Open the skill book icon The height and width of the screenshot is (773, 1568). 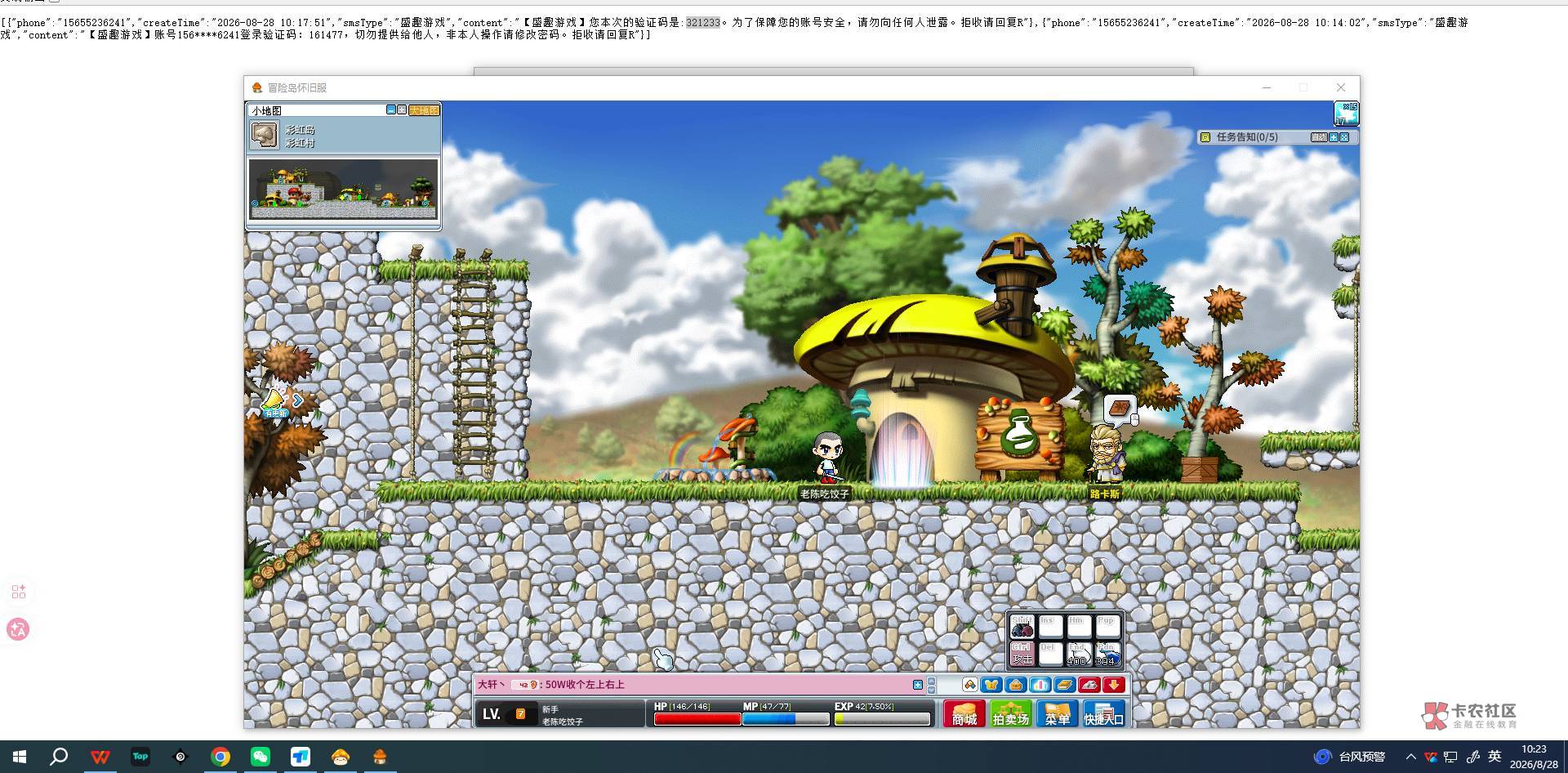pos(1065,685)
